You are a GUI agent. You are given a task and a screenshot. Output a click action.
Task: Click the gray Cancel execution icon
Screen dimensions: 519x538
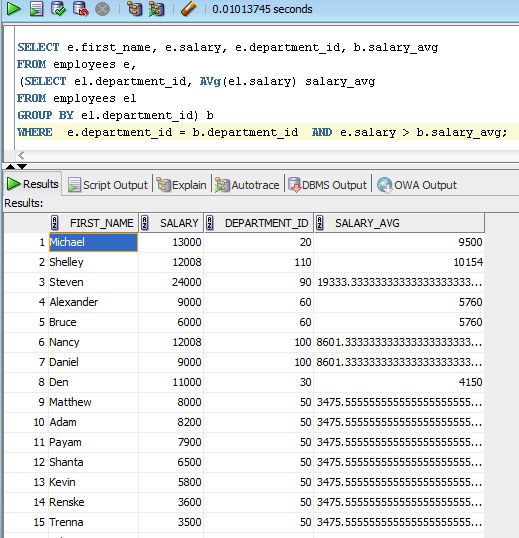(102, 9)
